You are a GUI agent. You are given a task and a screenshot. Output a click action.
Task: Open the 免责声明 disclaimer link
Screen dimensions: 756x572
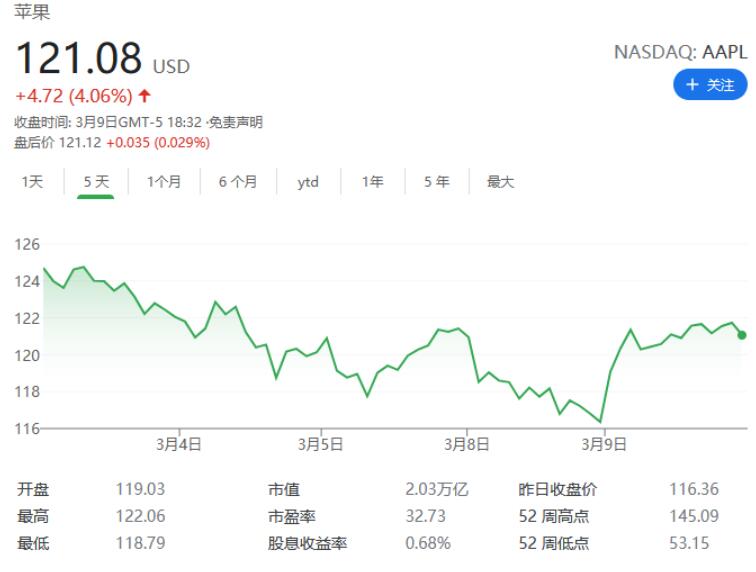pos(236,122)
